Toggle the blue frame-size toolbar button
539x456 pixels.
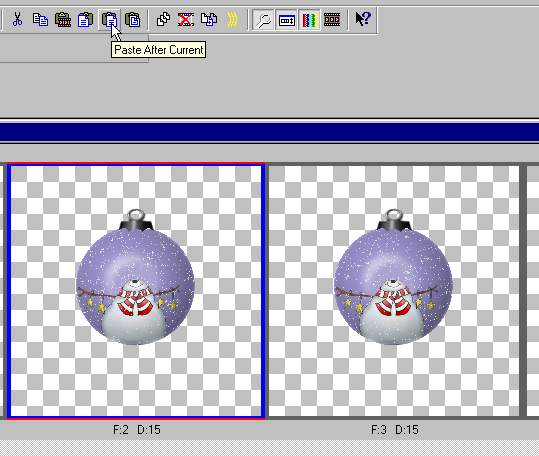[x=286, y=20]
